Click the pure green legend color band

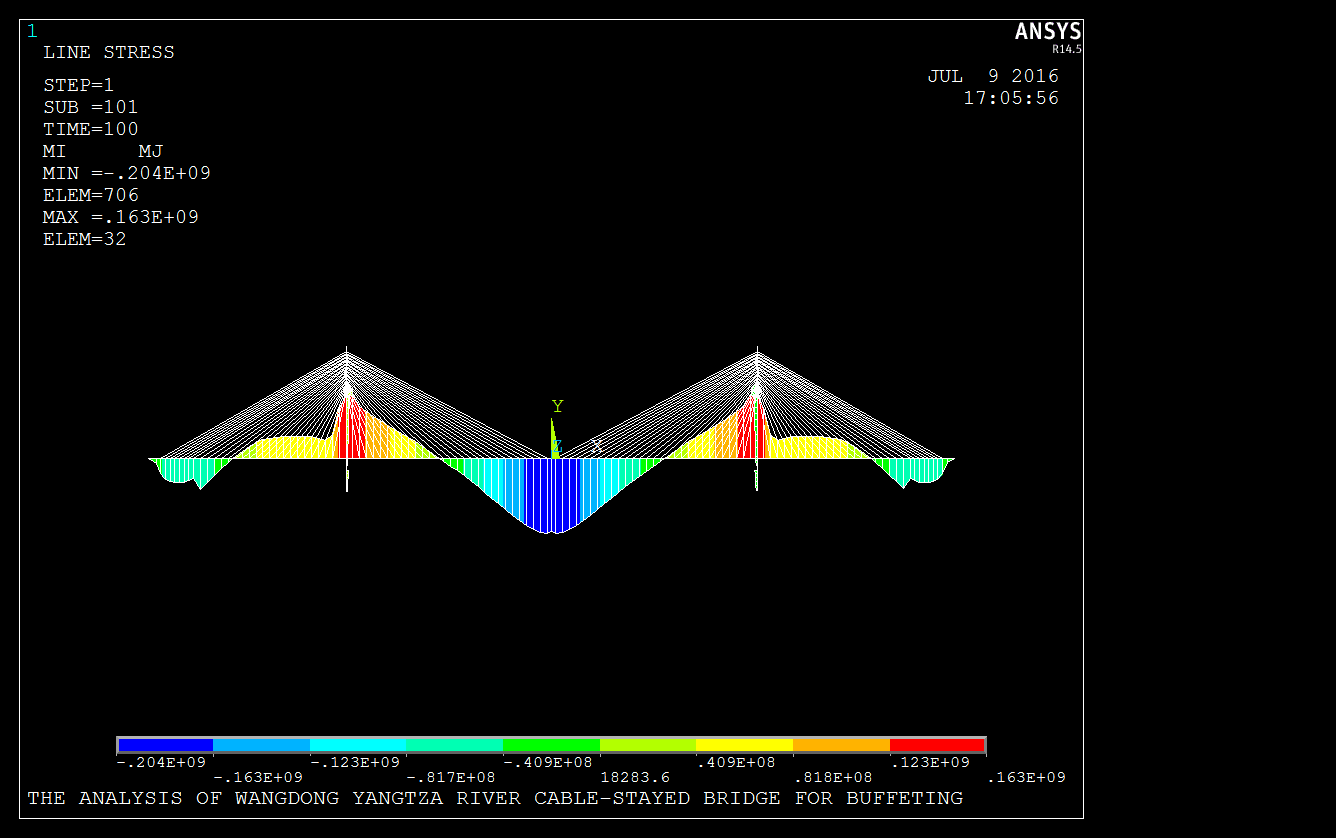point(551,745)
